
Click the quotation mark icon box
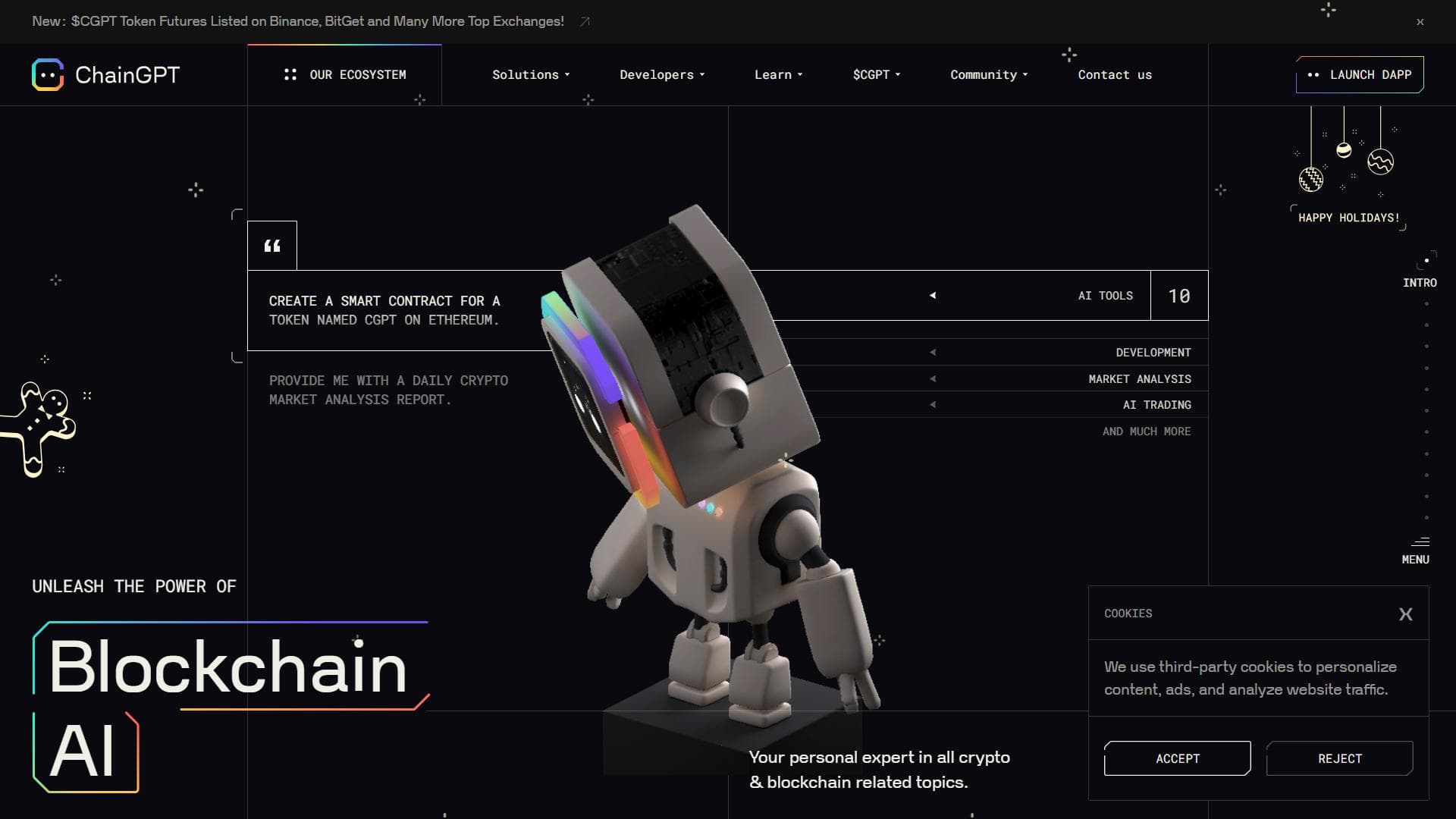[x=272, y=246]
